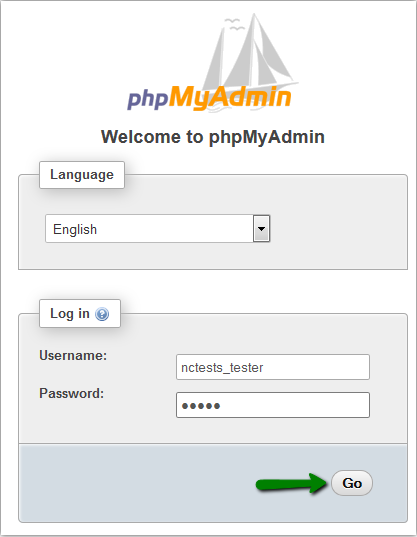Click the "Welcome to phpMyAdmin" heading

[x=213, y=137]
